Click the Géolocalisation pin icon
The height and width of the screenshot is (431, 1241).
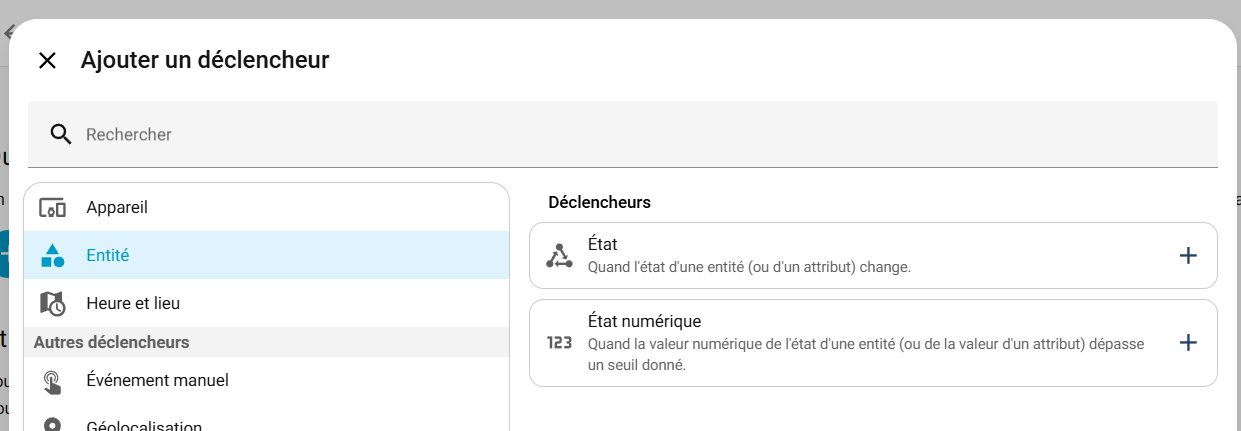tap(53, 424)
